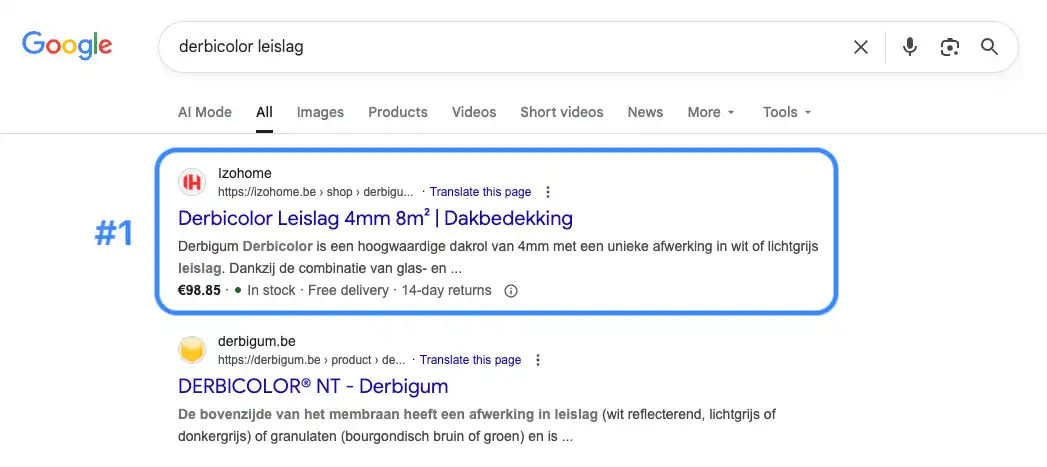Open the Short videos tab
Image resolution: width=1047 pixels, height=467 pixels.
pos(562,112)
